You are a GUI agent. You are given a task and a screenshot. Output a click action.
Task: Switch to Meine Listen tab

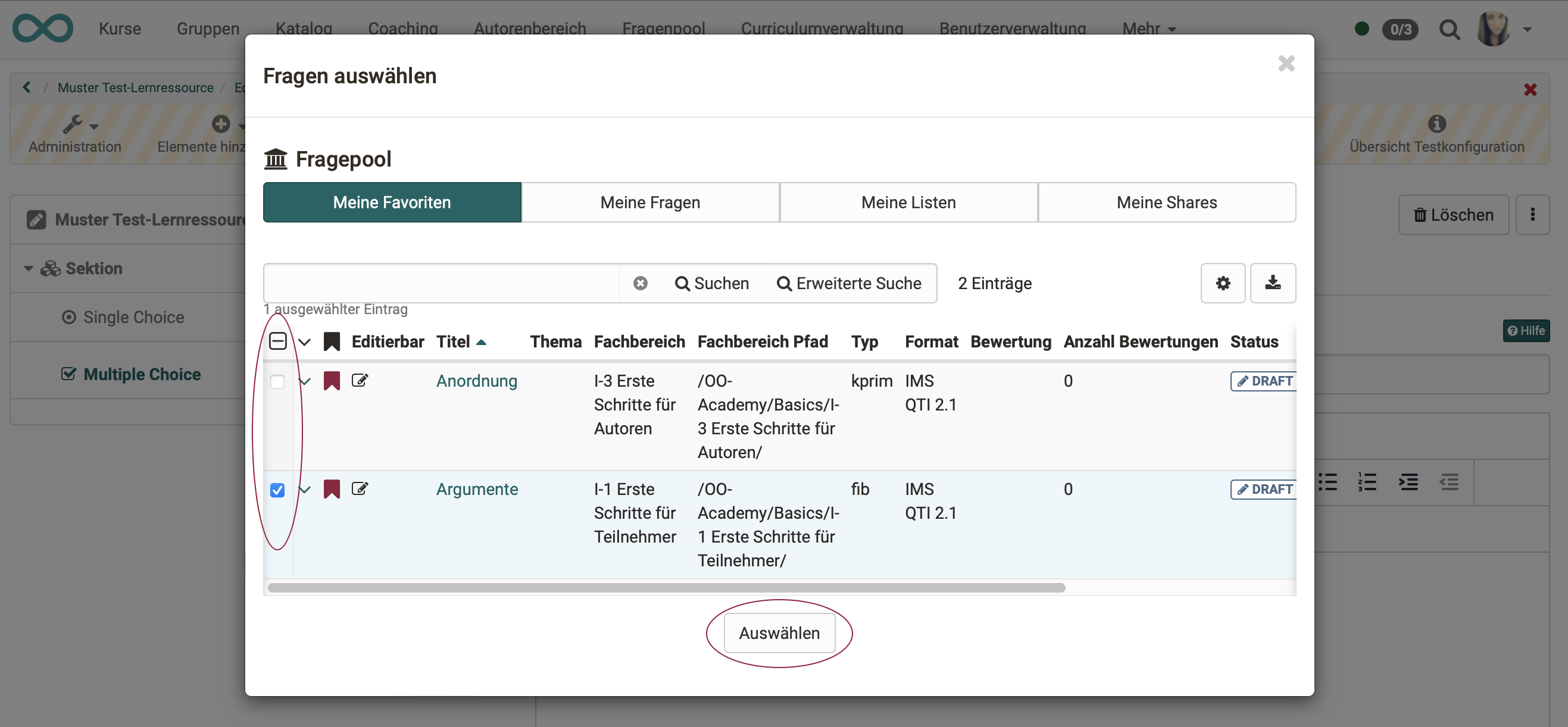point(909,202)
